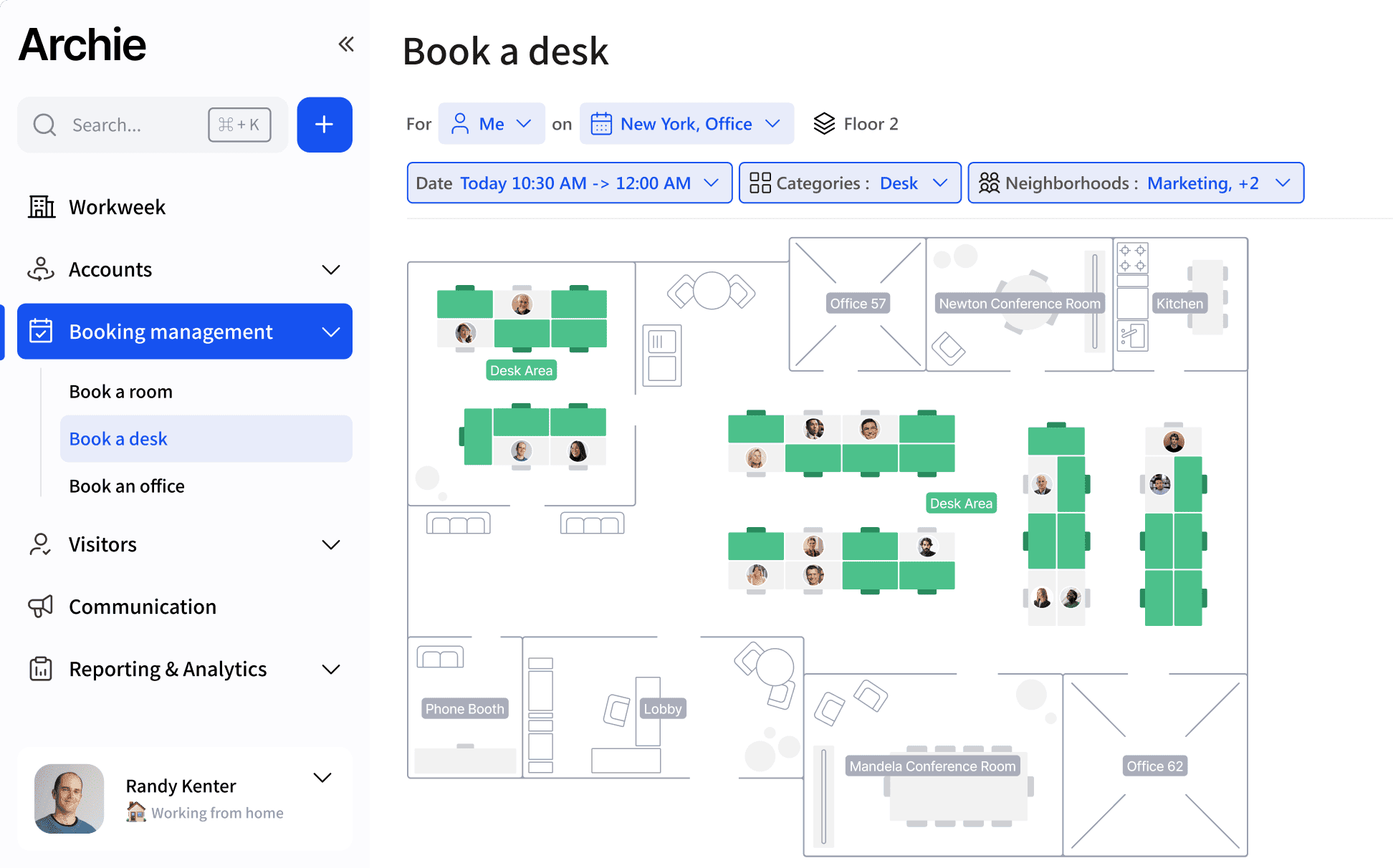Image resolution: width=1393 pixels, height=868 pixels.
Task: Click the Booking management calendar-check icon
Action: 42,331
